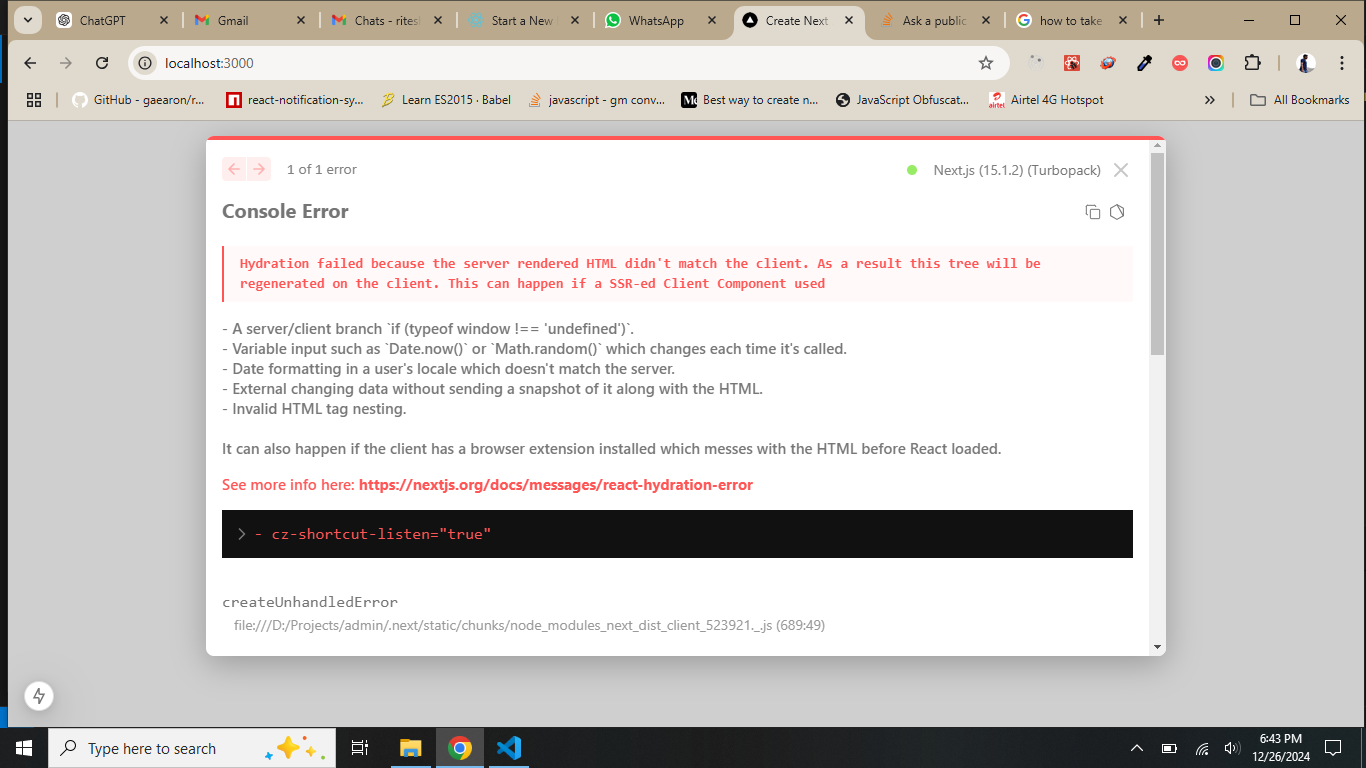
Task: Open Best way to create bookmark
Action: coord(750,100)
